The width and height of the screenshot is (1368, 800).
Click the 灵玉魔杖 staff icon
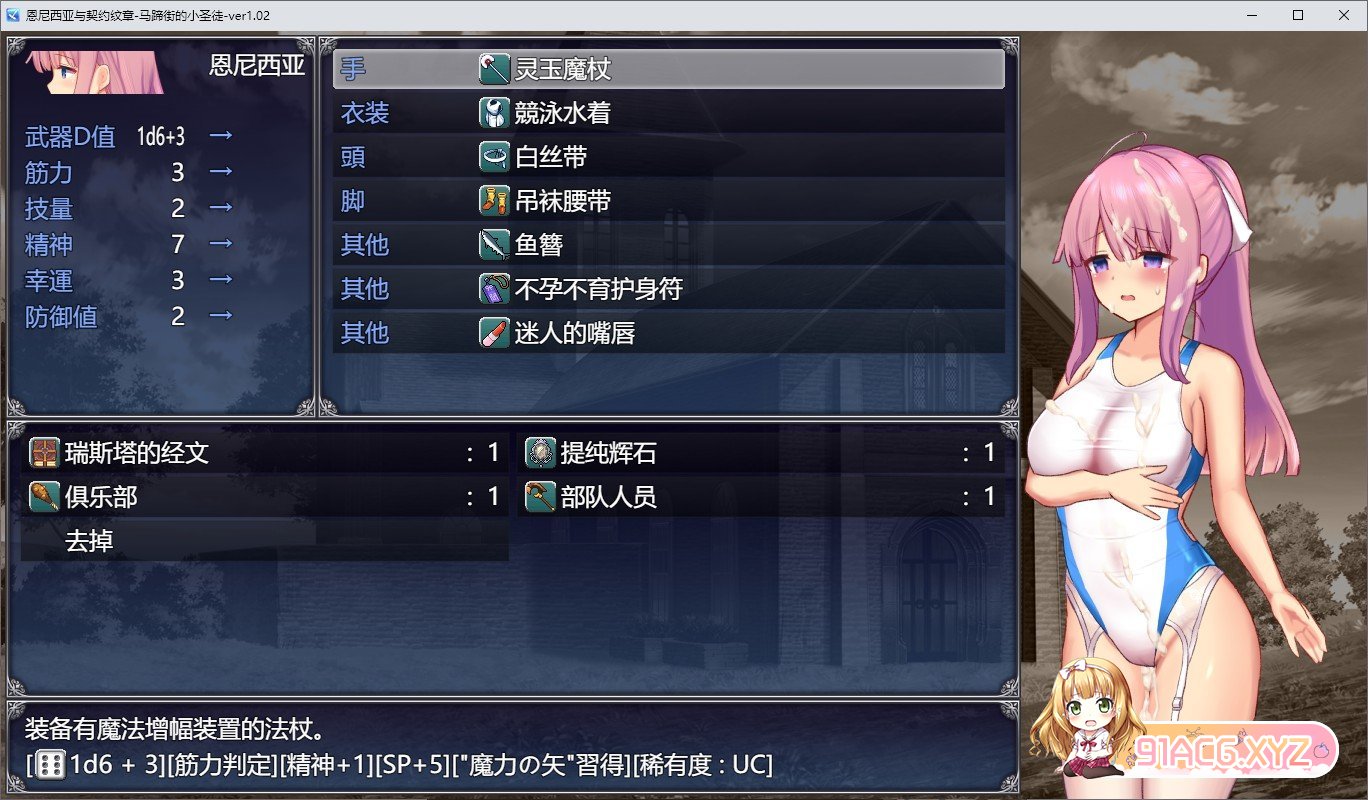495,69
